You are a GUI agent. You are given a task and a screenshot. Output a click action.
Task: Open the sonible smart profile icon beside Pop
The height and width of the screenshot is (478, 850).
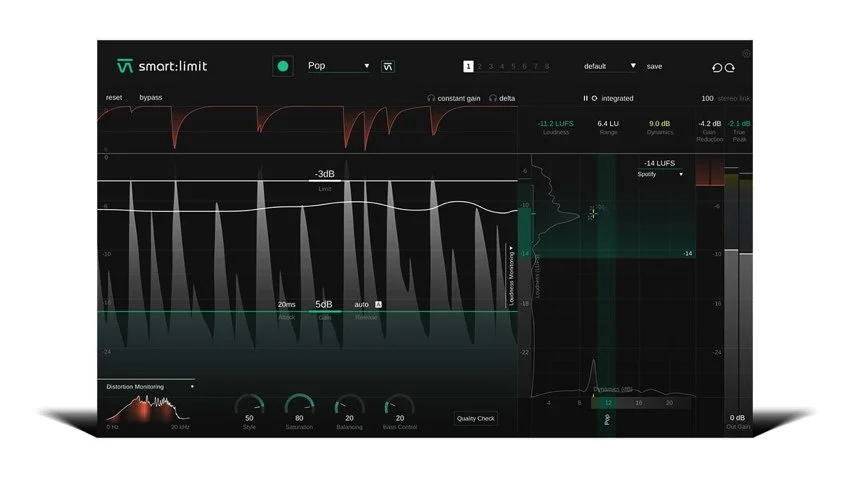[388, 67]
